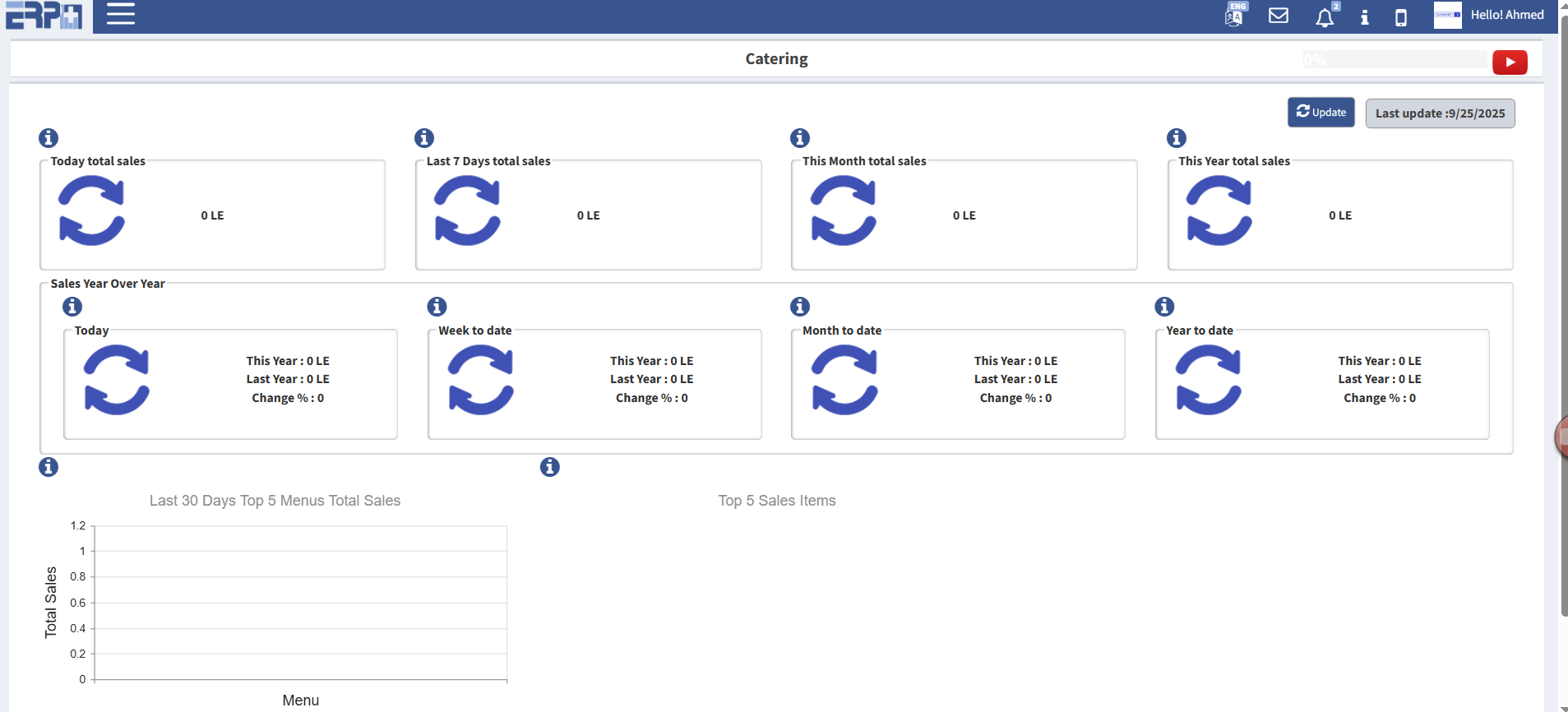Click the Update button
Screen dimensions: 1568x712
(1321, 113)
